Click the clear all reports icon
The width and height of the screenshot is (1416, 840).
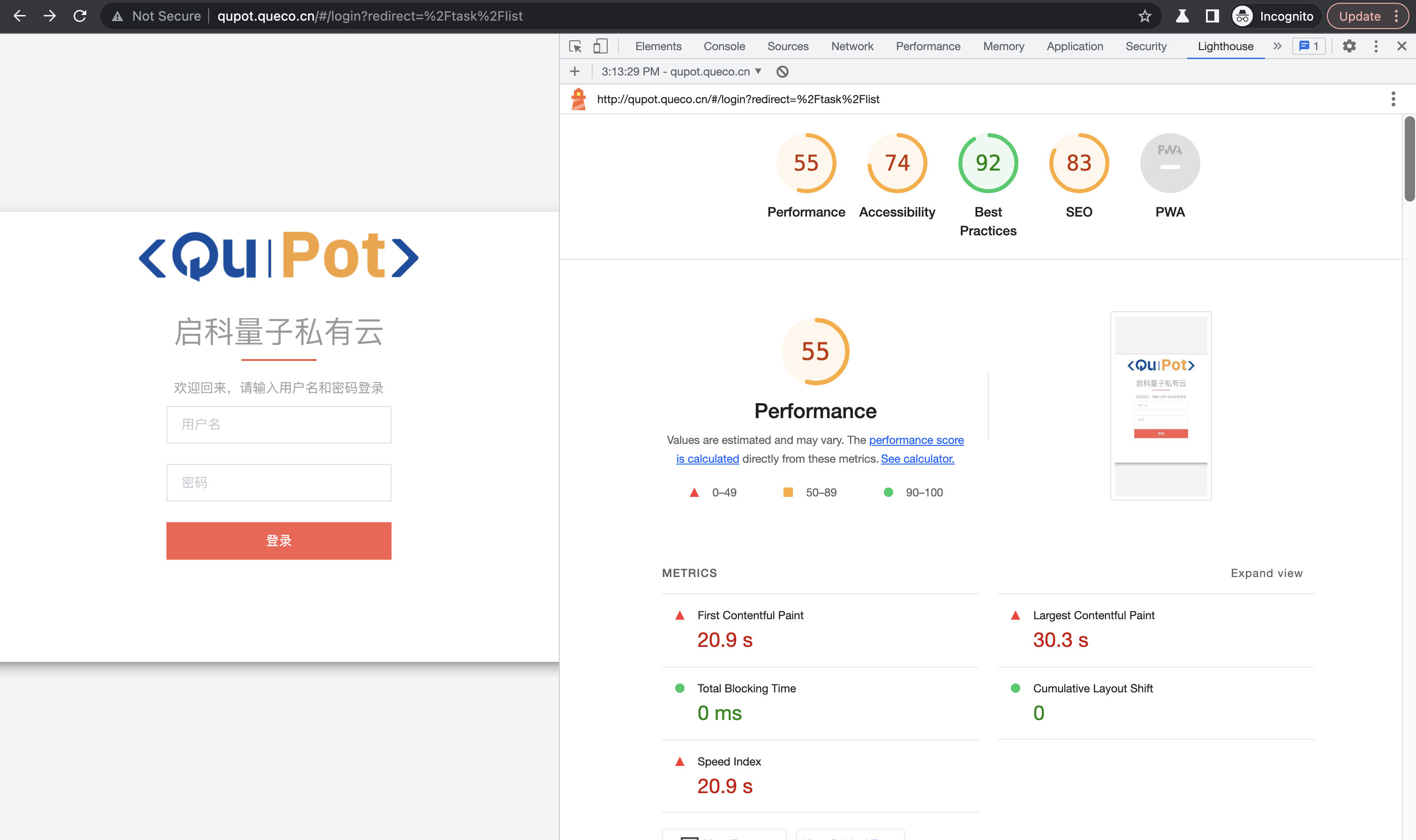[x=783, y=72]
